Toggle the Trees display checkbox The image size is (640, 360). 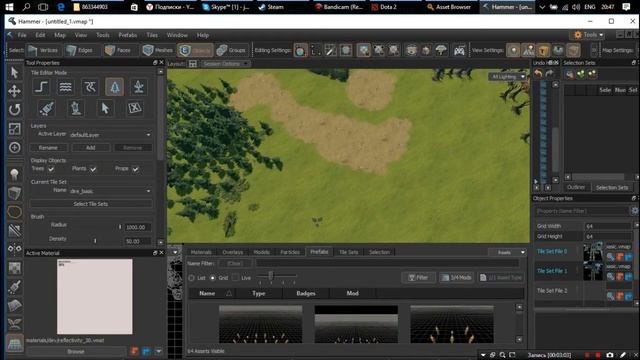pos(51,169)
